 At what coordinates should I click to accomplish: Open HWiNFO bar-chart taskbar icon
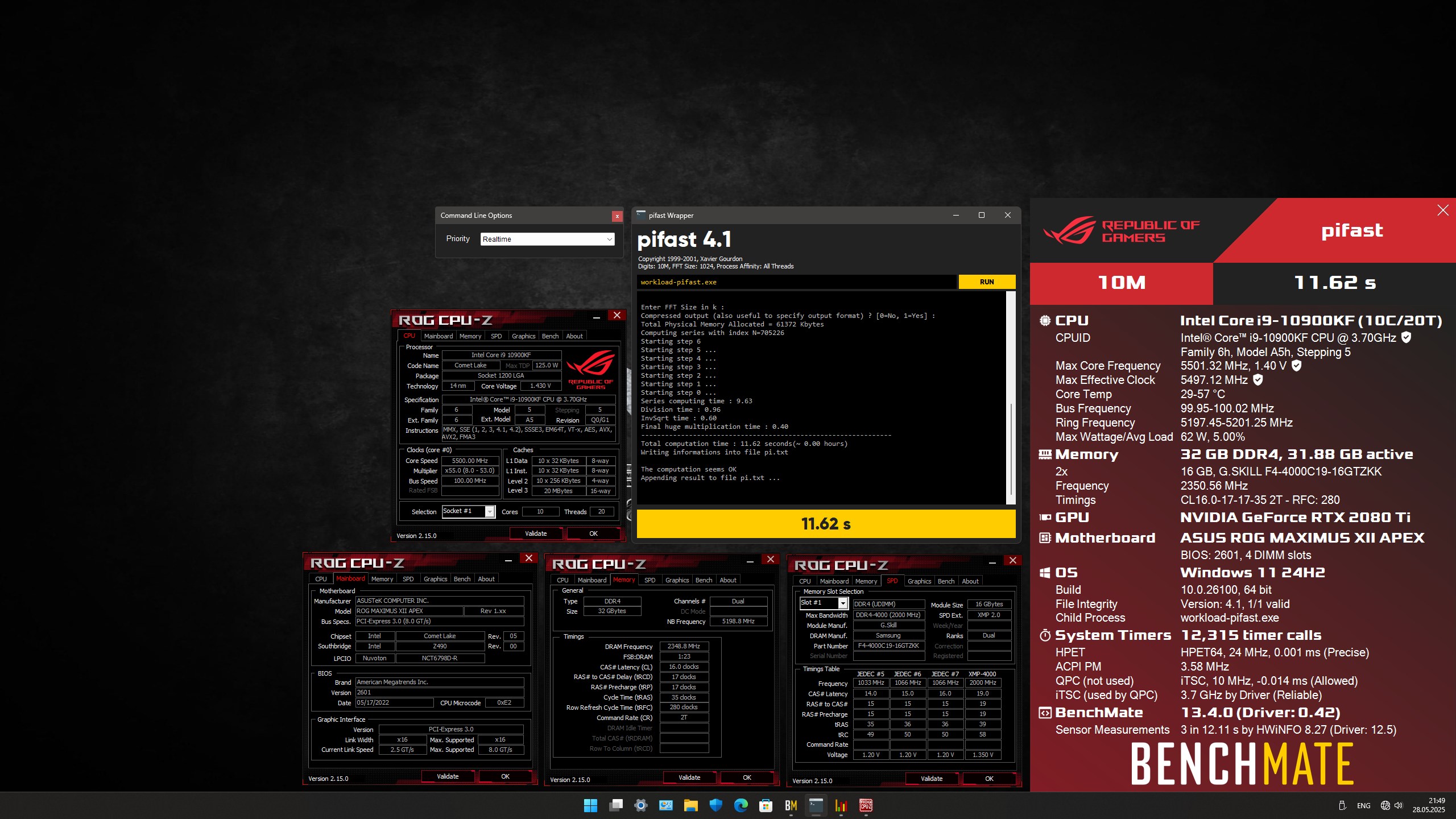(x=841, y=805)
